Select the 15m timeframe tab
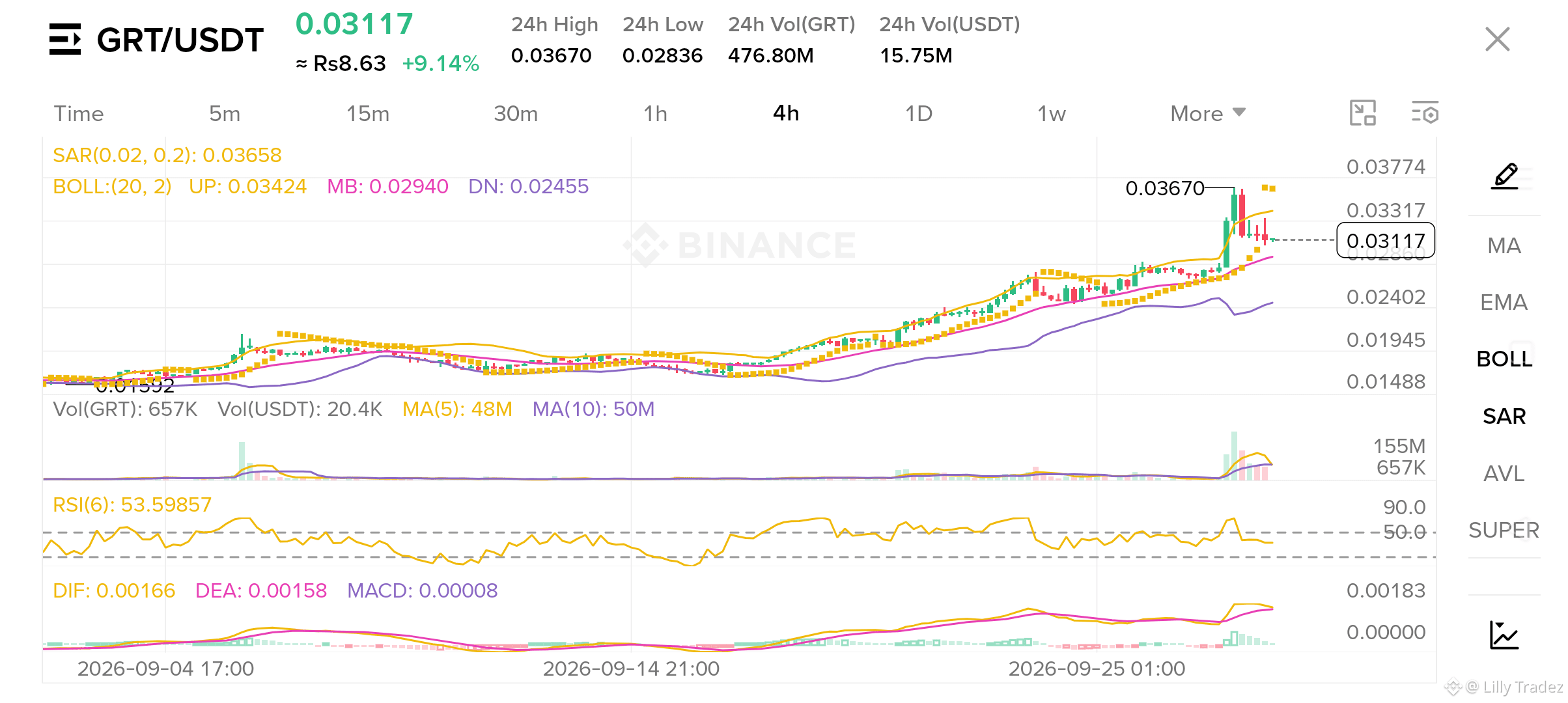 pyautogui.click(x=368, y=113)
